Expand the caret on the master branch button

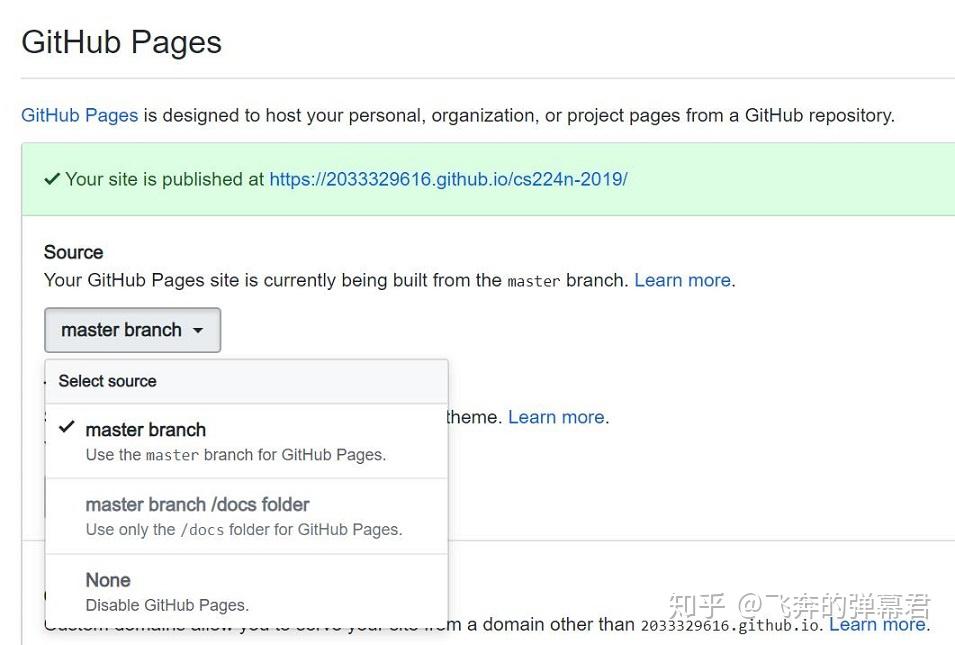[198, 331]
